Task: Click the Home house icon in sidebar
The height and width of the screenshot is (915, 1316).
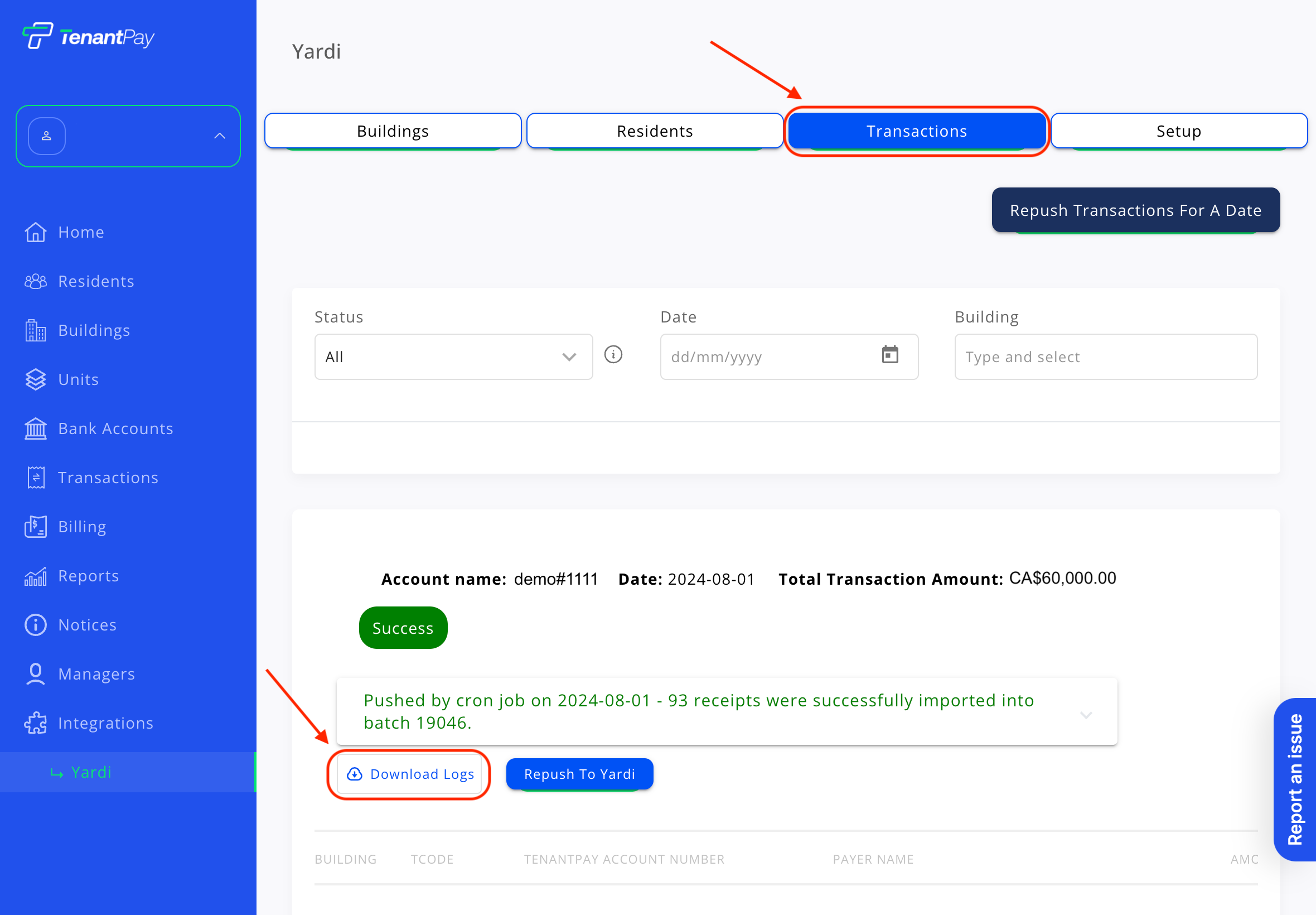Action: click(x=36, y=232)
